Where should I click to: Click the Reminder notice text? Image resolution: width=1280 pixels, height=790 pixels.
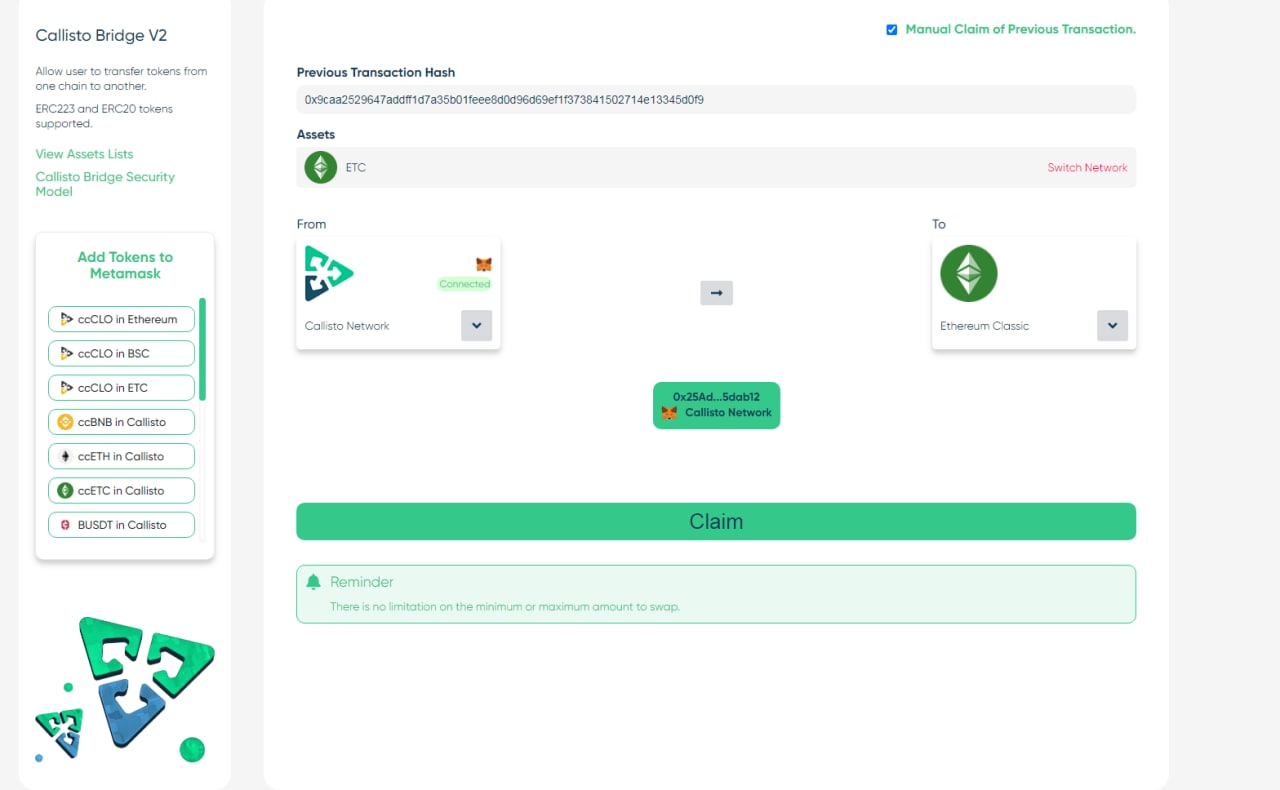[x=505, y=607]
